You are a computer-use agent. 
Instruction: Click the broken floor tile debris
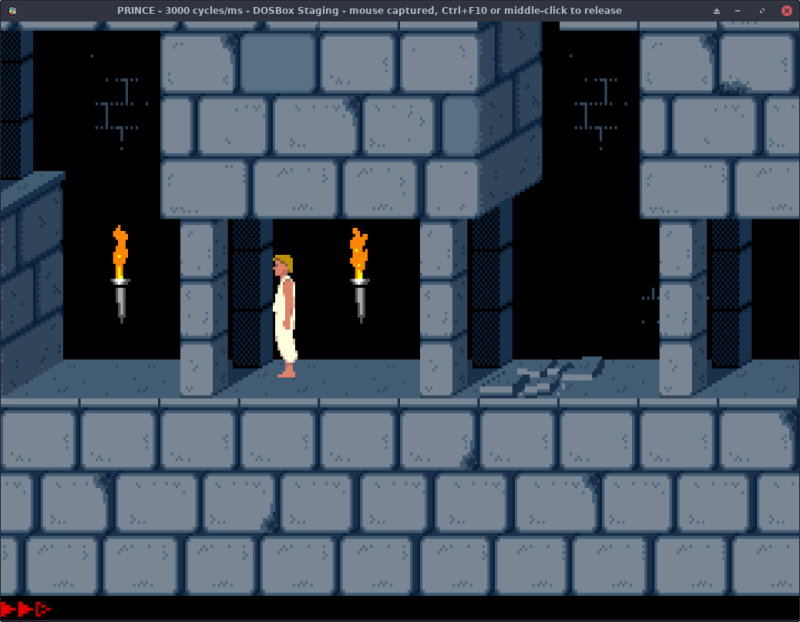pos(542,377)
